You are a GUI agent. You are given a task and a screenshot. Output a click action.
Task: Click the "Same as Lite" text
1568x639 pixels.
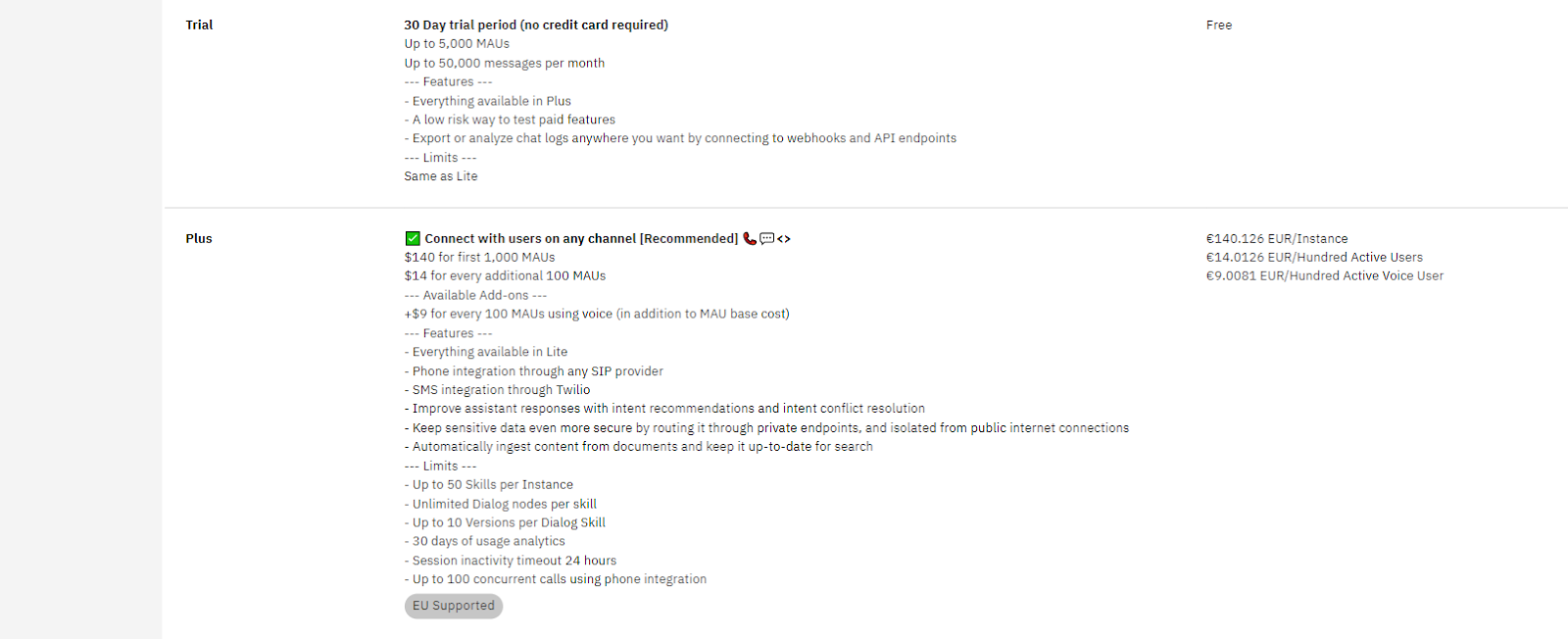coord(441,176)
